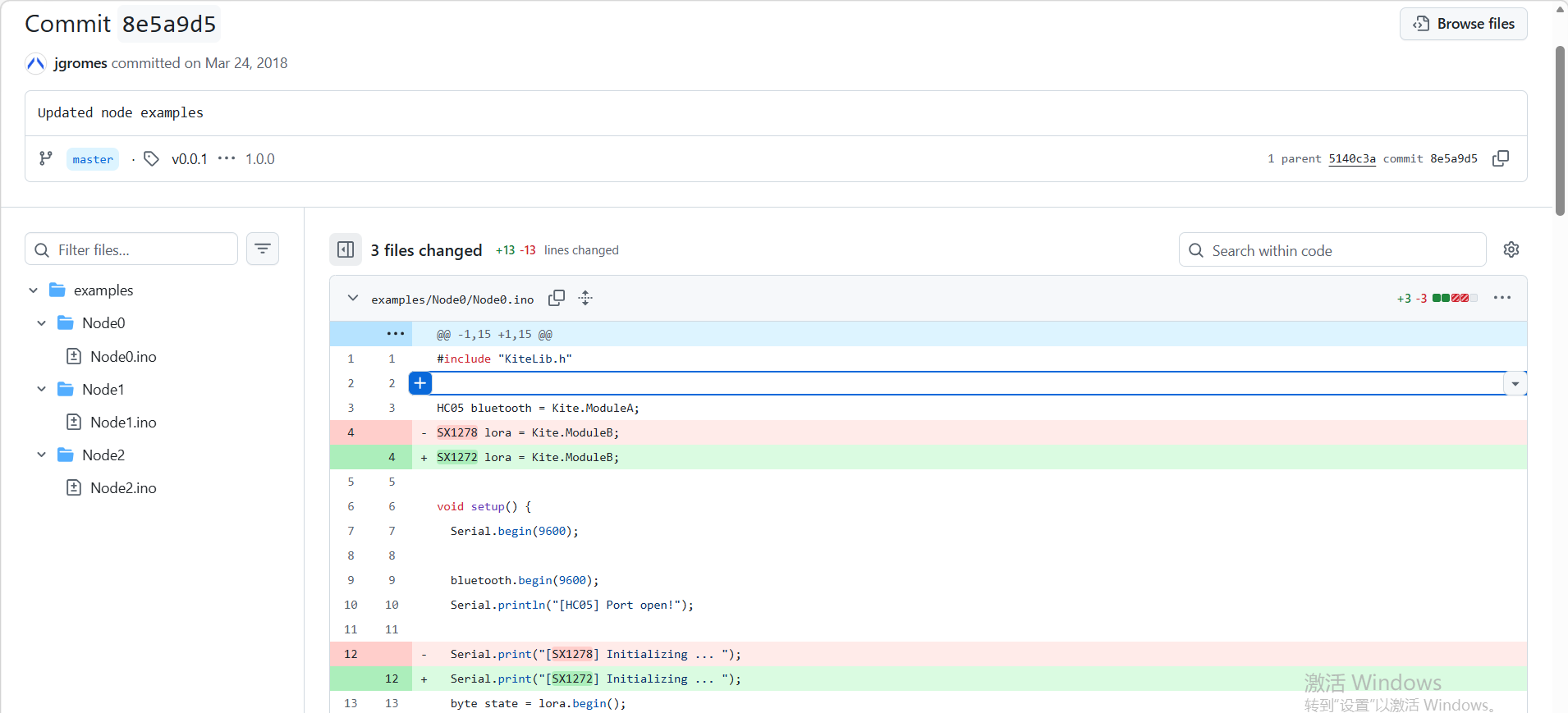Select the Node2 folder
The image size is (1568, 713).
point(103,455)
